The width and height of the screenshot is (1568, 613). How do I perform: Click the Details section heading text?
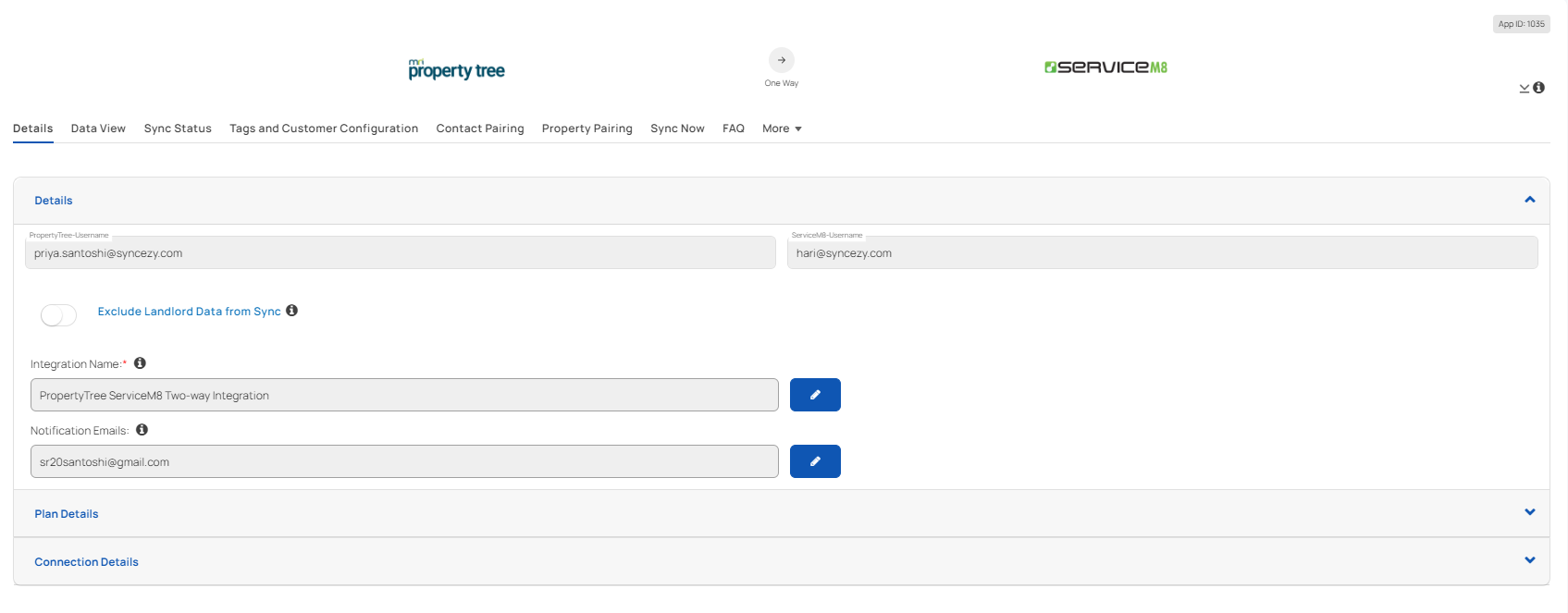click(54, 201)
